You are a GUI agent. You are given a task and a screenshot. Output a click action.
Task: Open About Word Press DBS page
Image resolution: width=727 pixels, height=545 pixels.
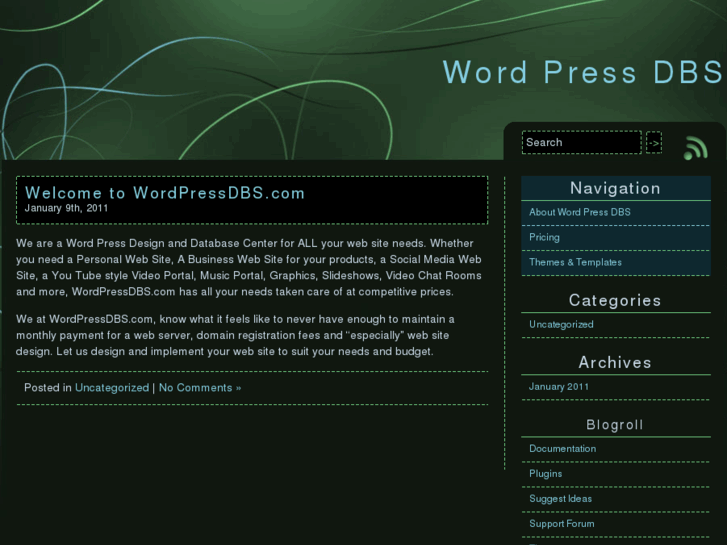click(580, 212)
